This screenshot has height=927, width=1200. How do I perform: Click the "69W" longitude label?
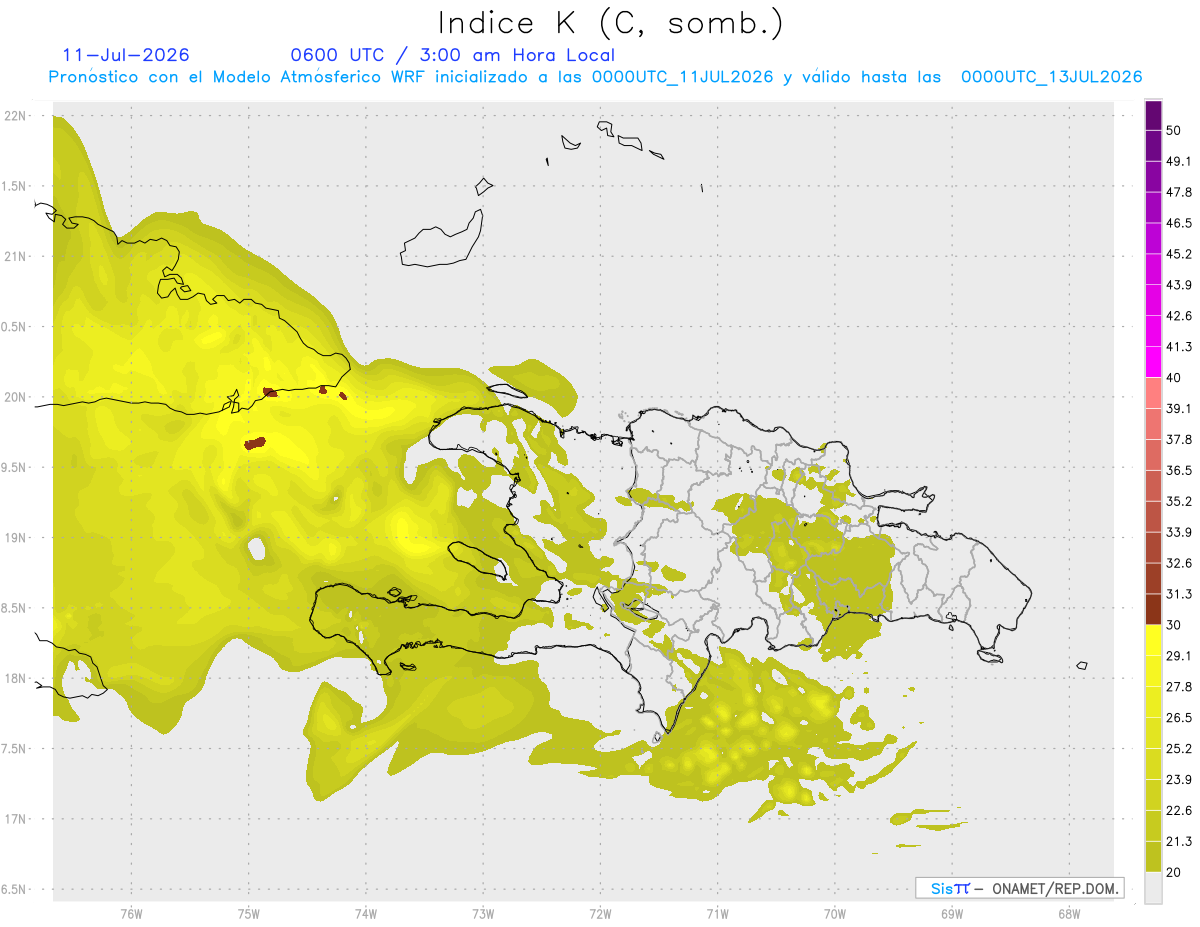(x=952, y=914)
